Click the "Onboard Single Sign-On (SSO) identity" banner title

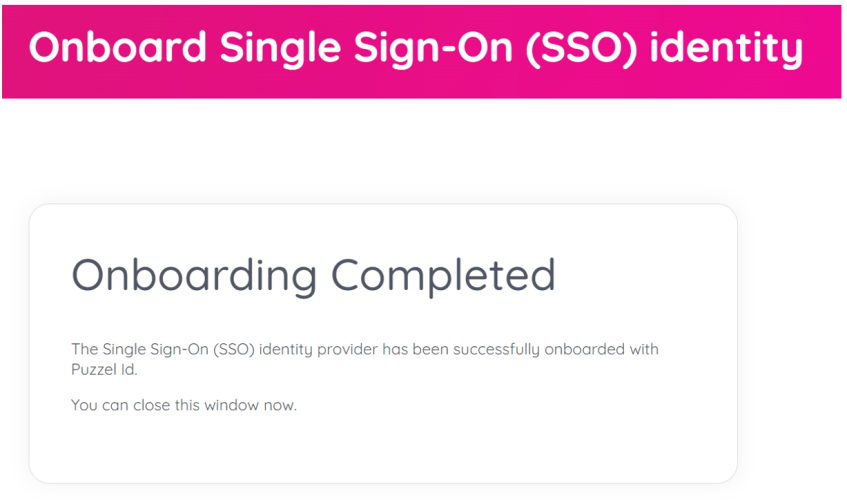click(x=415, y=48)
